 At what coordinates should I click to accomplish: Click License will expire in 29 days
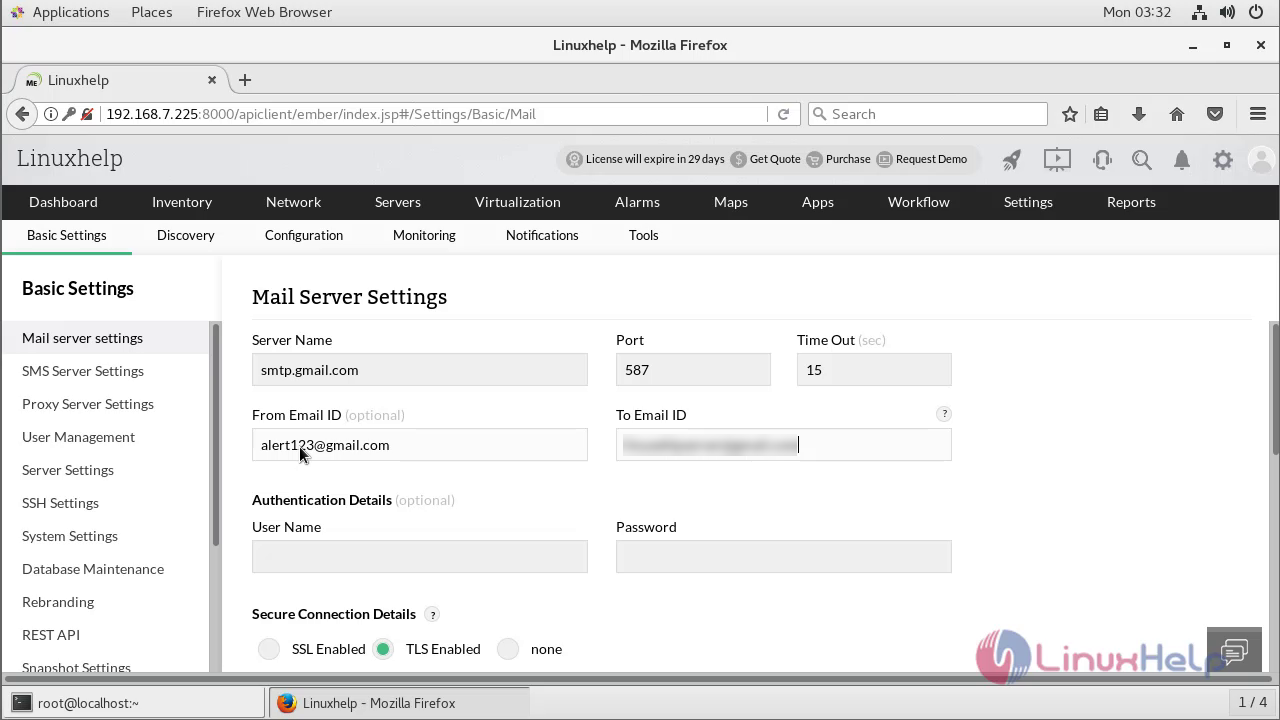tap(646, 159)
